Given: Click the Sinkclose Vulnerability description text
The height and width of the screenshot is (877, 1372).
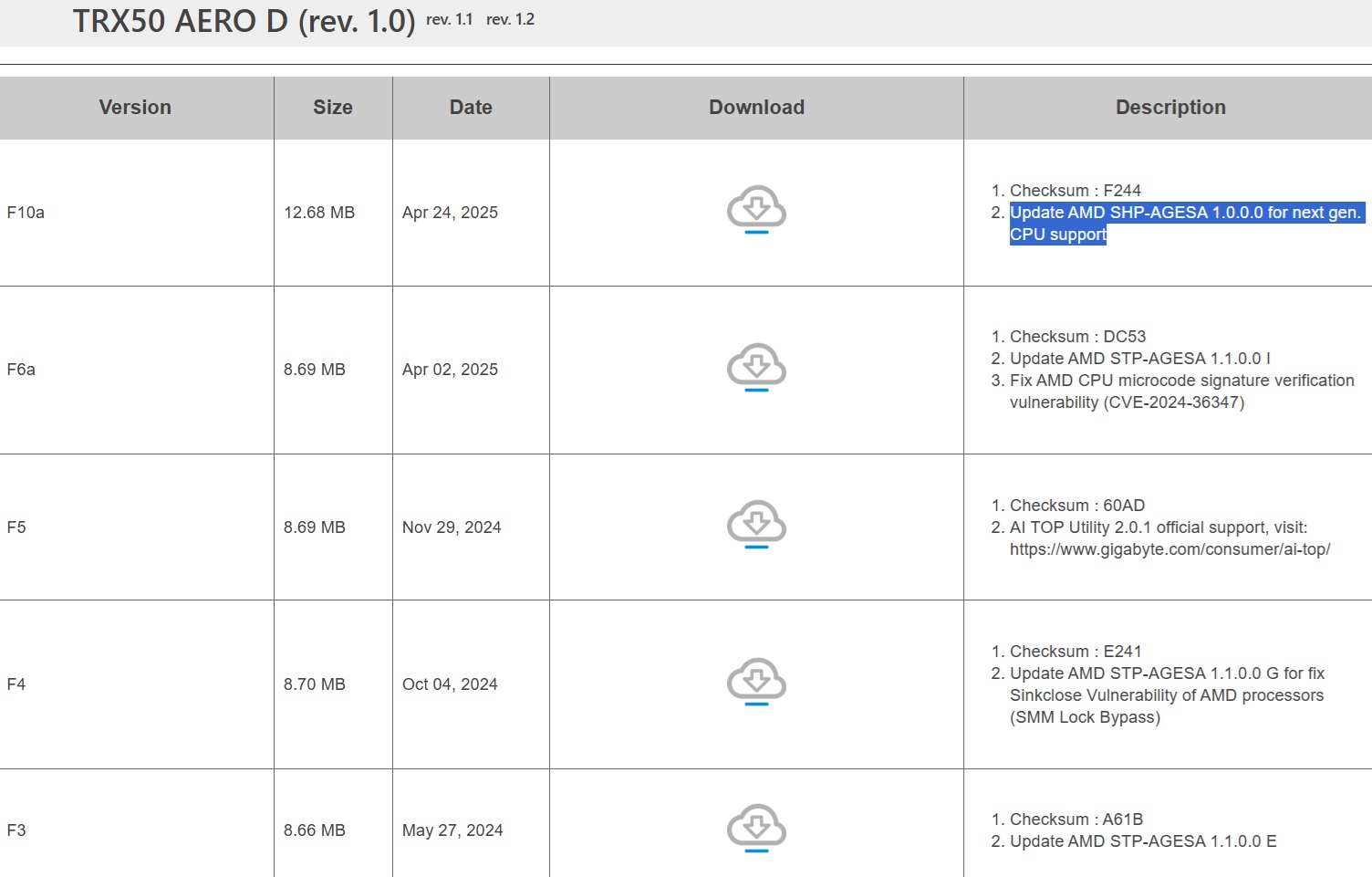Looking at the screenshot, I should (x=1167, y=695).
